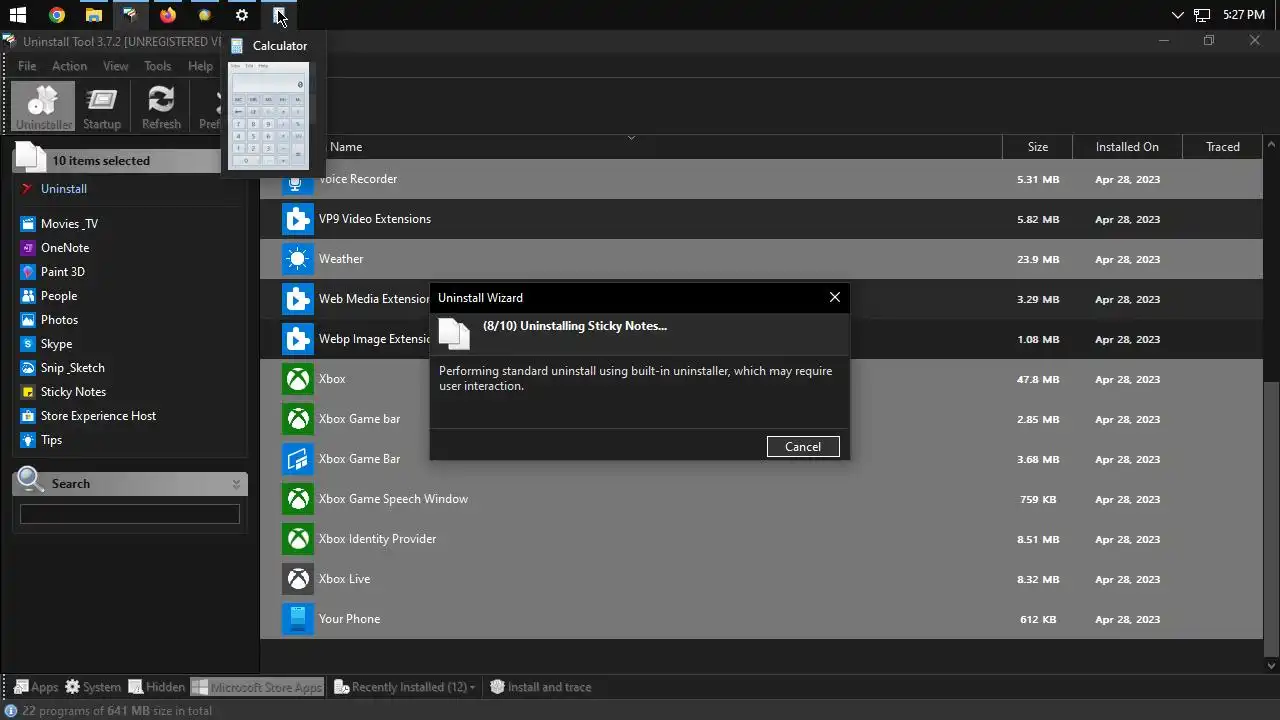Cancel the Uninstall Wizard

tap(803, 447)
